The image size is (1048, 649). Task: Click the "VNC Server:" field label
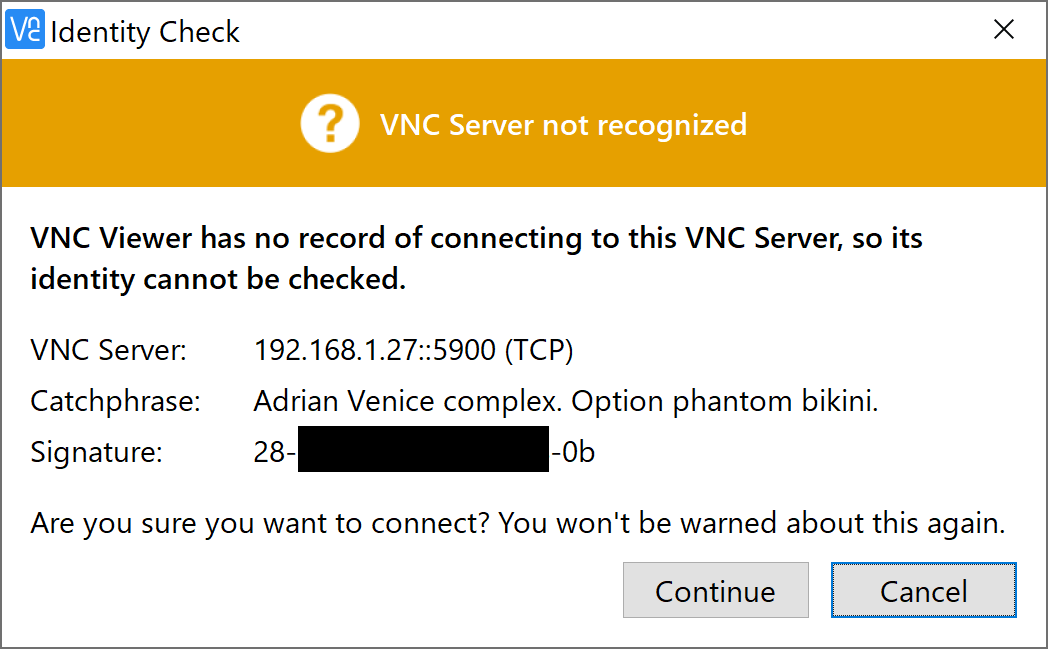[x=109, y=351]
